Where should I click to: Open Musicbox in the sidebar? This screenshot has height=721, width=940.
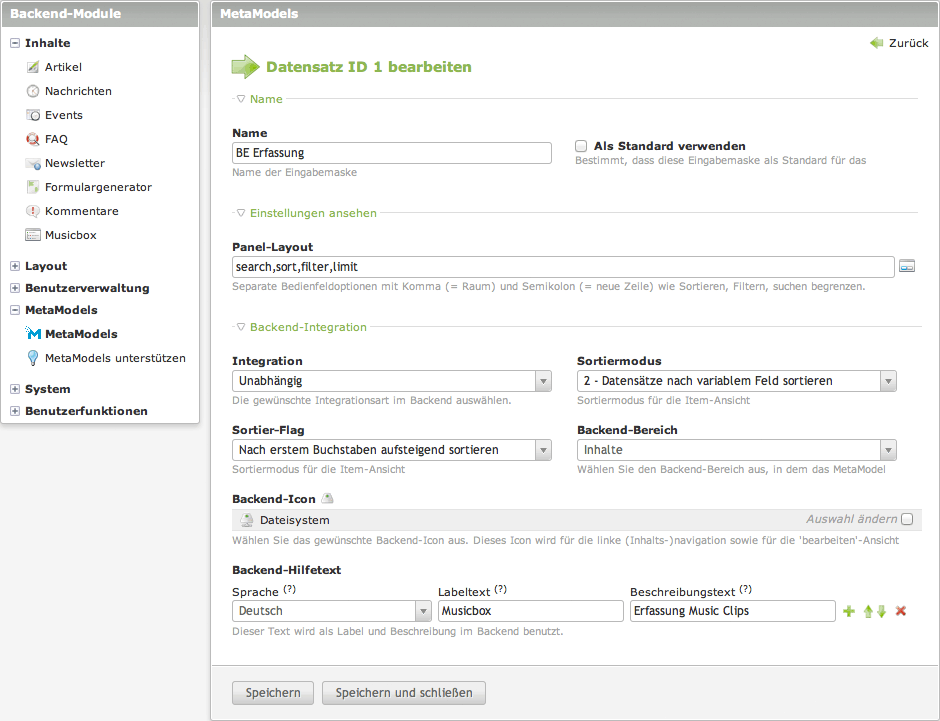point(70,235)
